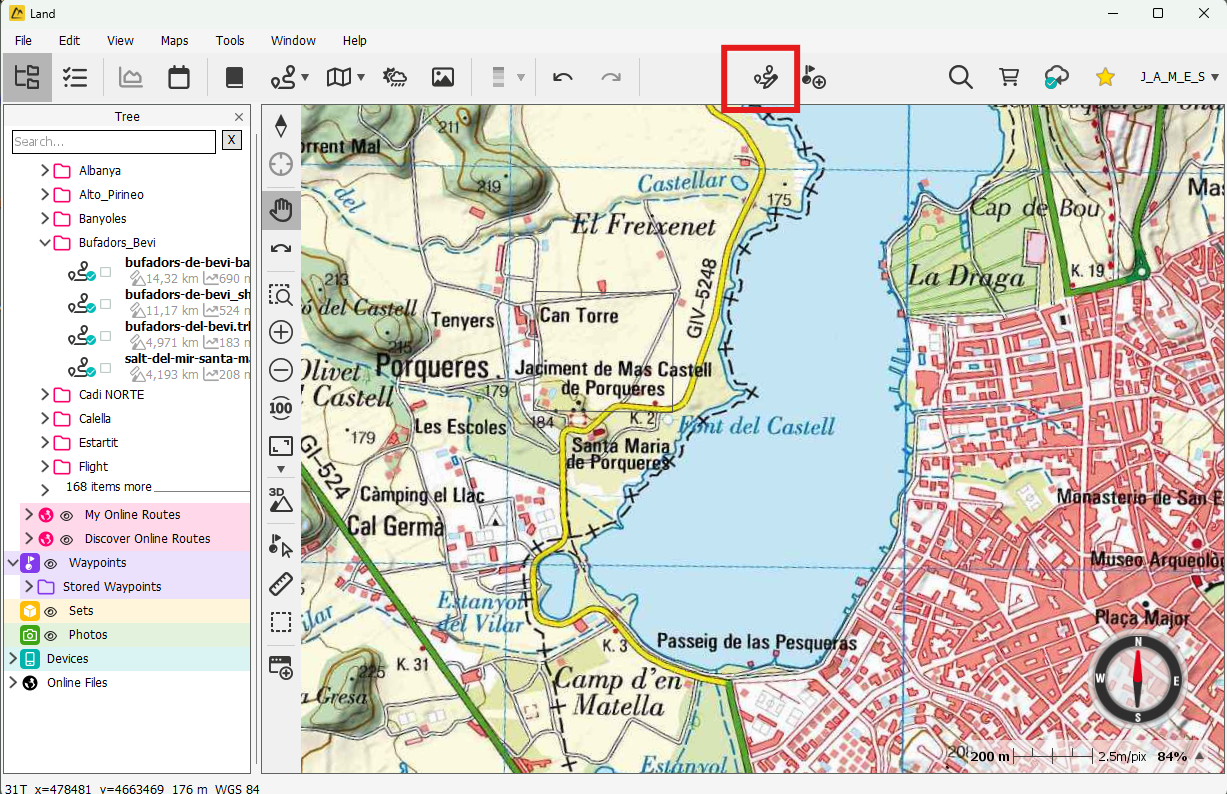Clear search with the X button
1227x794 pixels.
[232, 141]
